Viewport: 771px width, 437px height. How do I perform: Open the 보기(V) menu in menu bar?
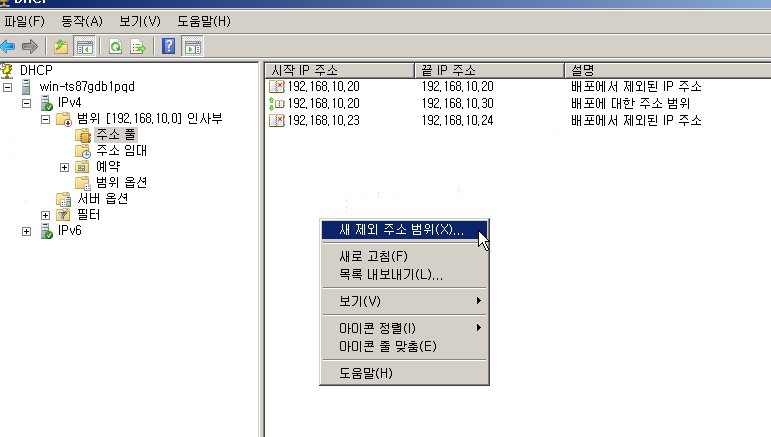click(x=140, y=22)
